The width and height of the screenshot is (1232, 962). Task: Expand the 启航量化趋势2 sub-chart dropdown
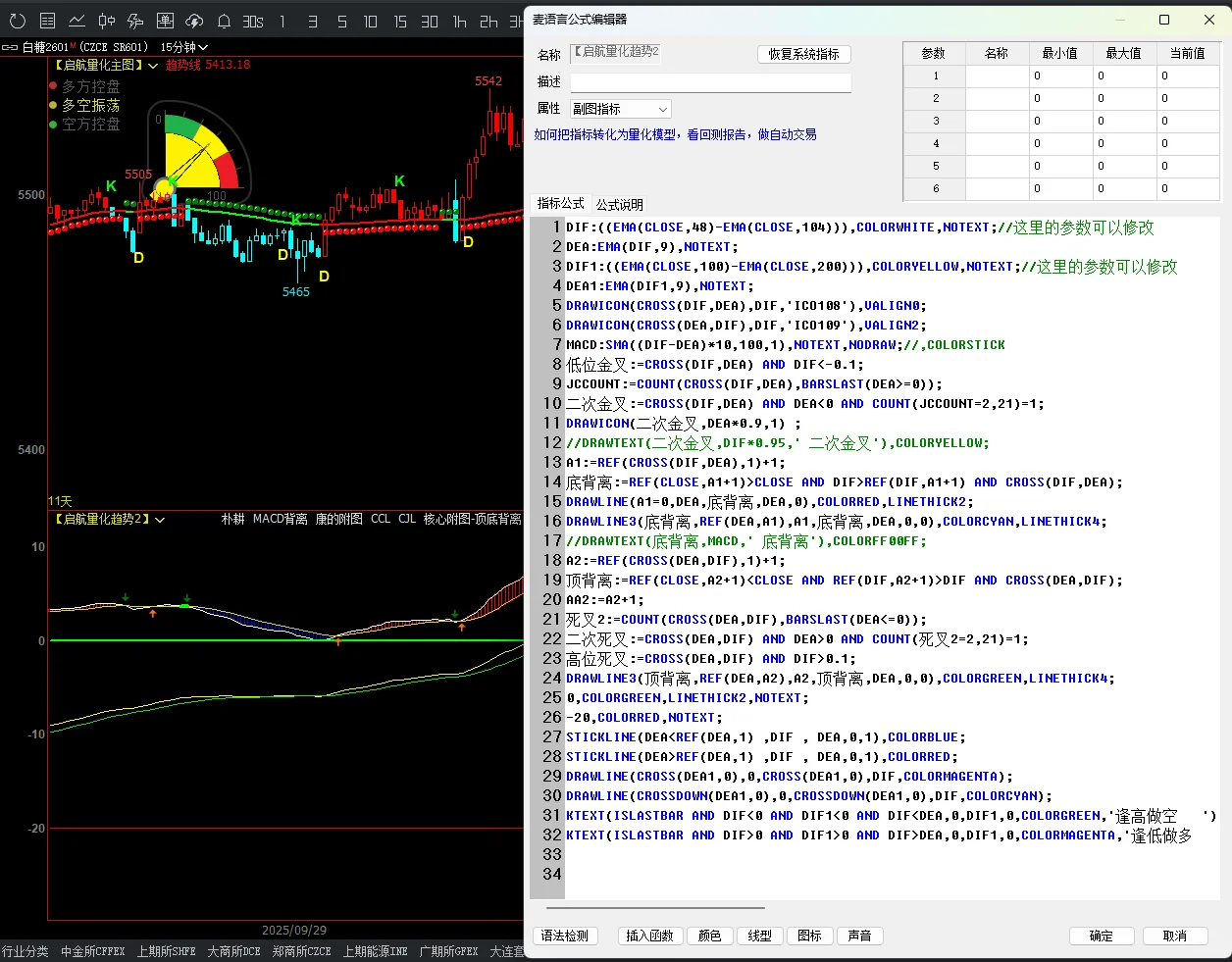pos(160,520)
